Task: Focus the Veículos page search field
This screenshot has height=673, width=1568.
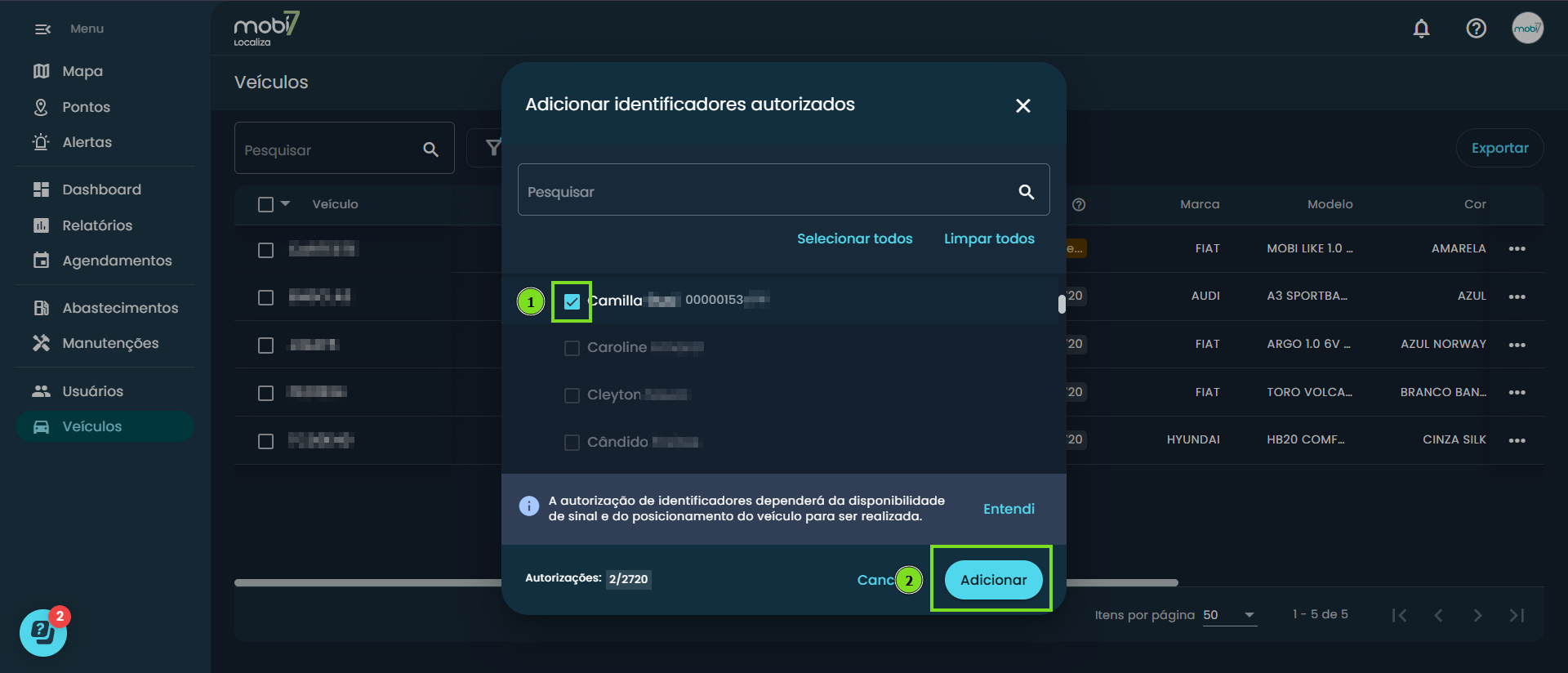Action: click(344, 149)
